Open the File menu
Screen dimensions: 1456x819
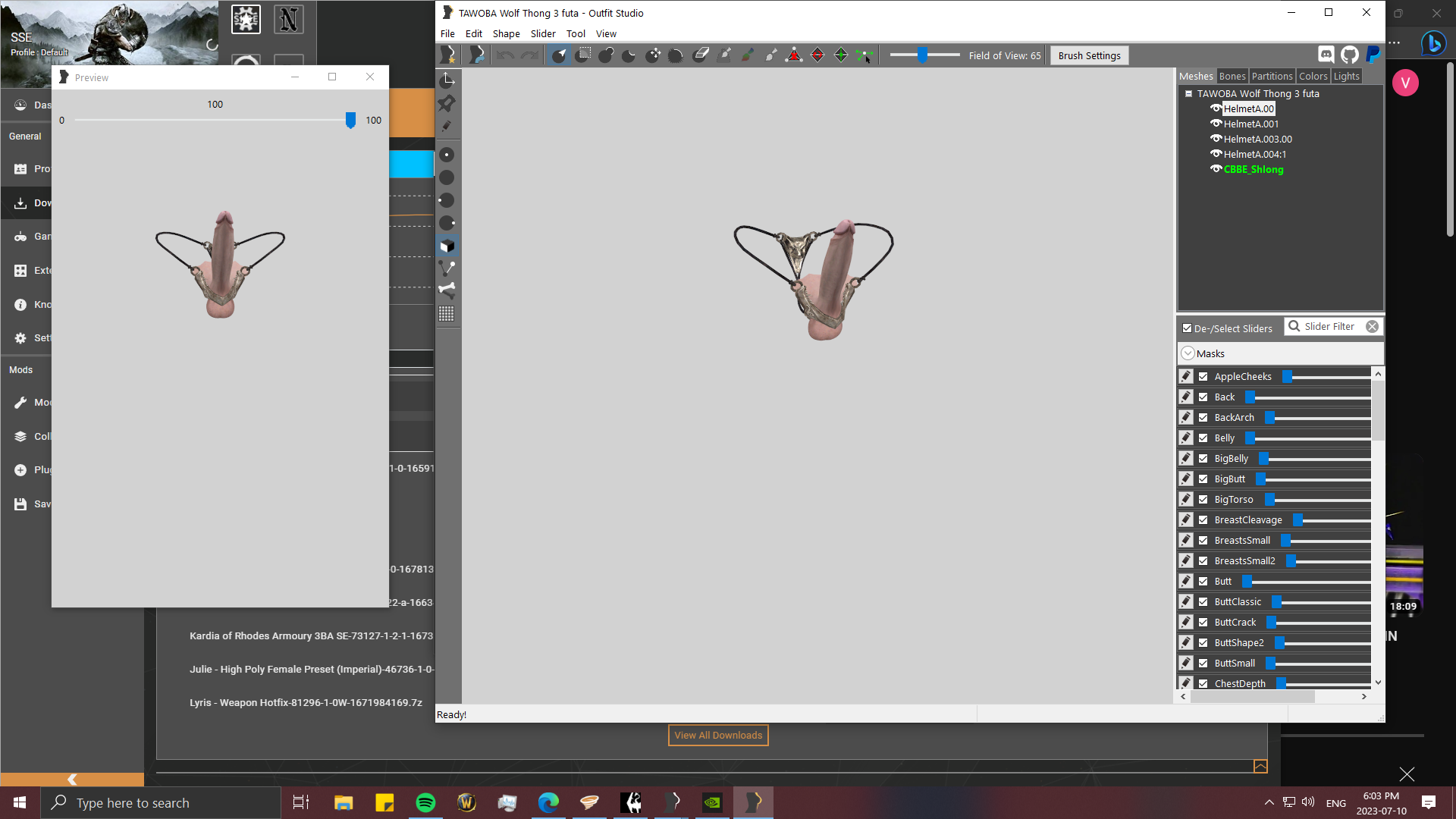(447, 33)
